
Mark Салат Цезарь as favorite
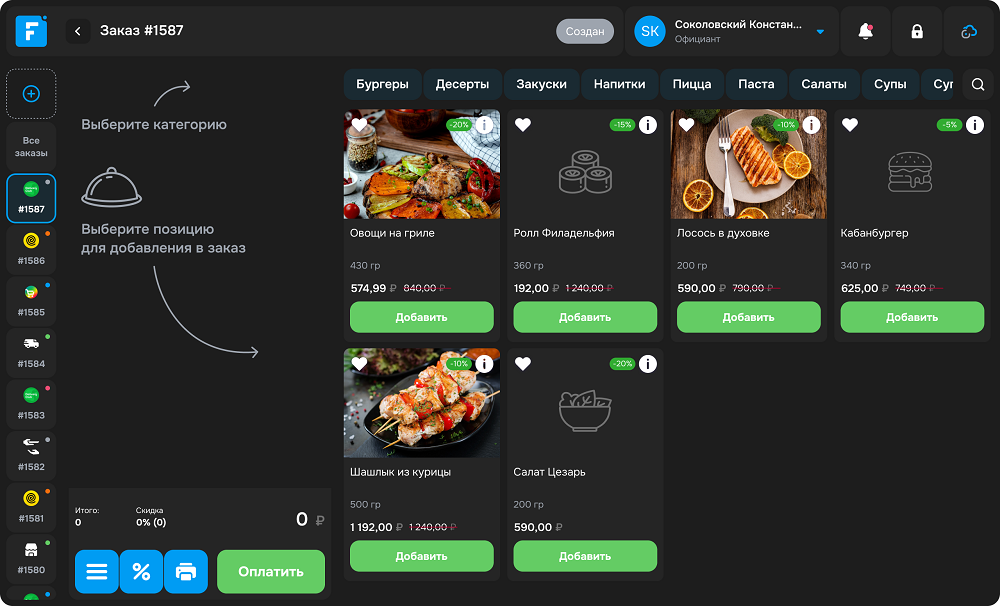[x=522, y=364]
